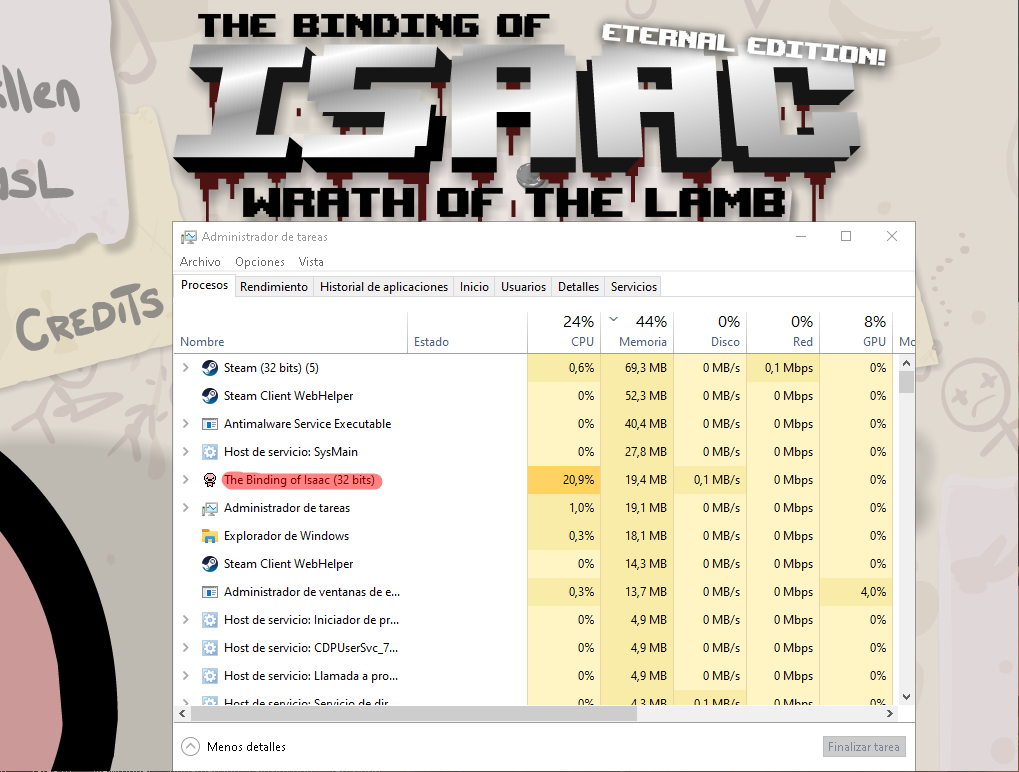Viewport: 1019px width, 772px height.
Task: Switch to the Detalles tab
Action: pos(578,287)
